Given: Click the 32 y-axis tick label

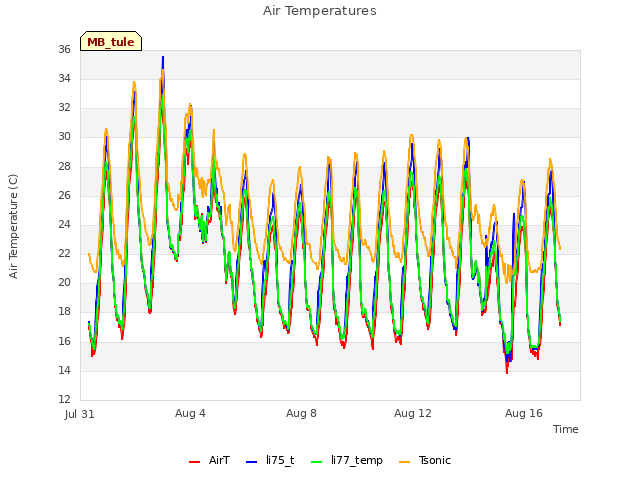Looking at the screenshot, I should 64,107.
